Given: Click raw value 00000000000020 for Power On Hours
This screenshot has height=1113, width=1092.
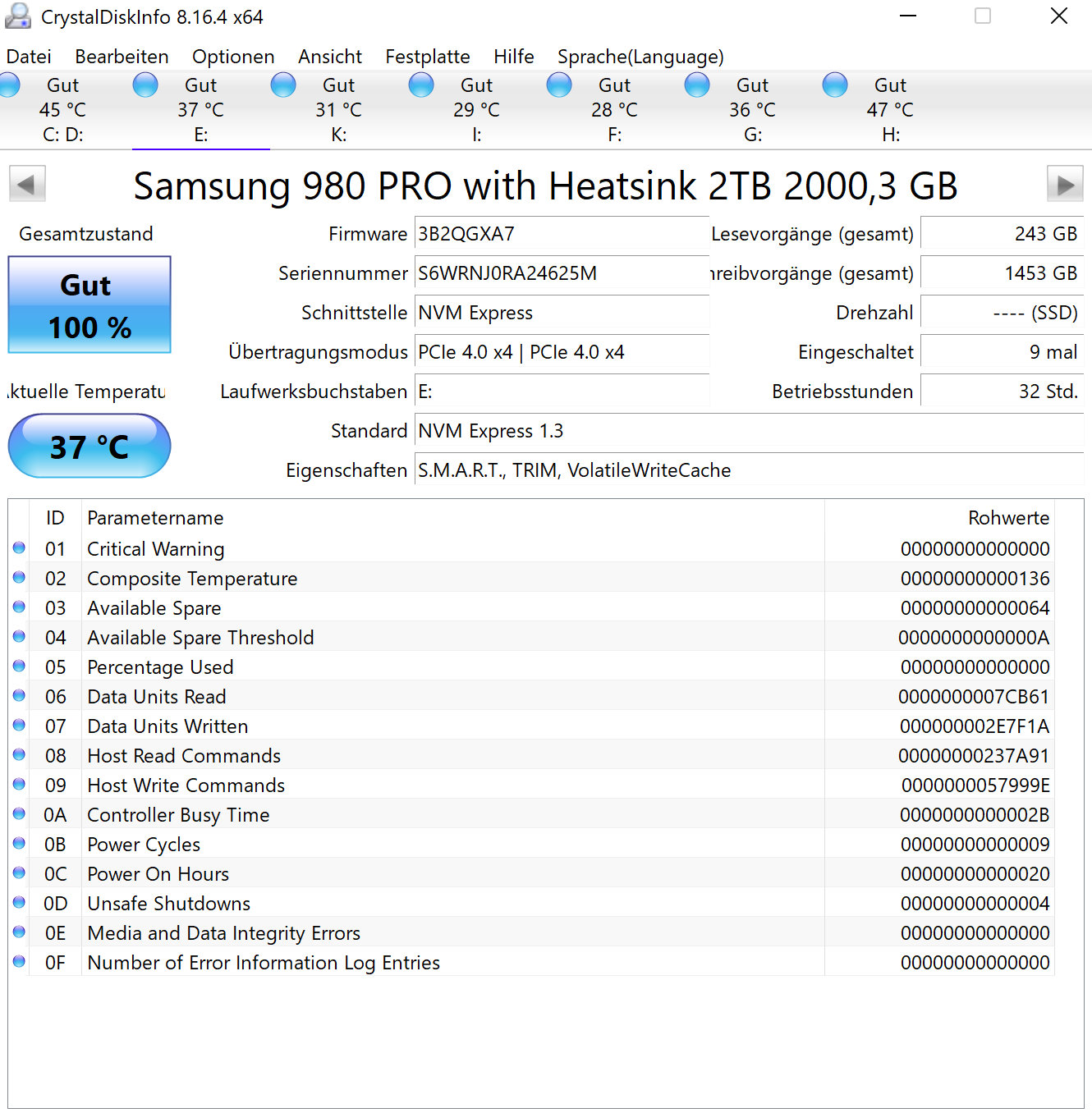Looking at the screenshot, I should [x=975, y=874].
